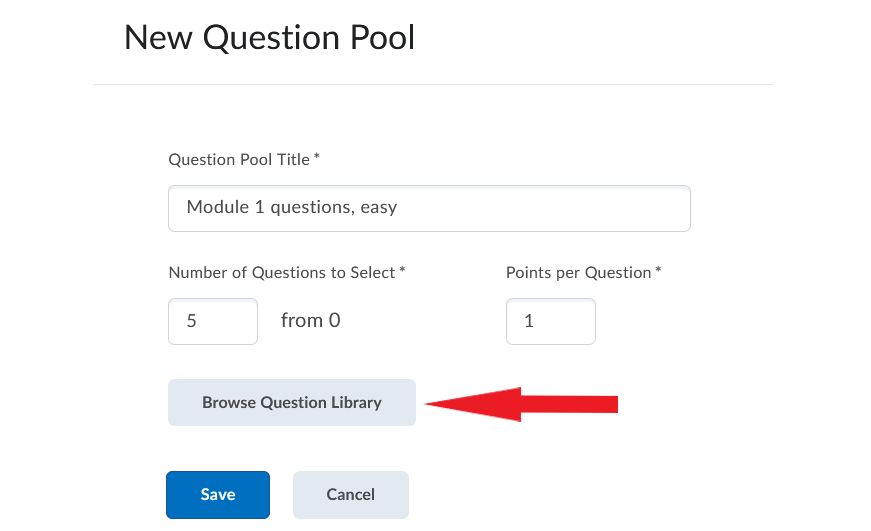Click the 'Question Pool Title' label
The image size is (871, 531).
coord(239,160)
